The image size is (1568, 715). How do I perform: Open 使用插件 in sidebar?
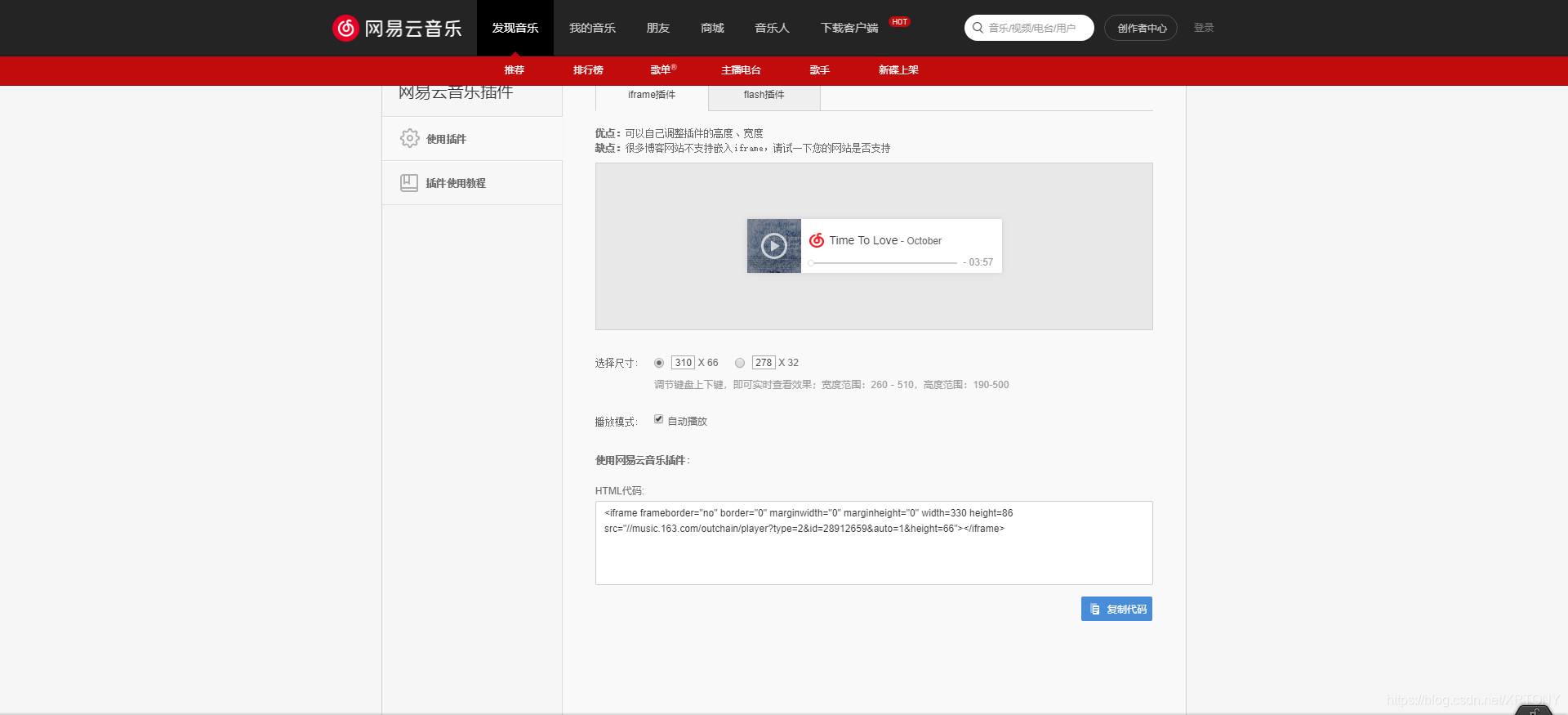[x=472, y=139]
